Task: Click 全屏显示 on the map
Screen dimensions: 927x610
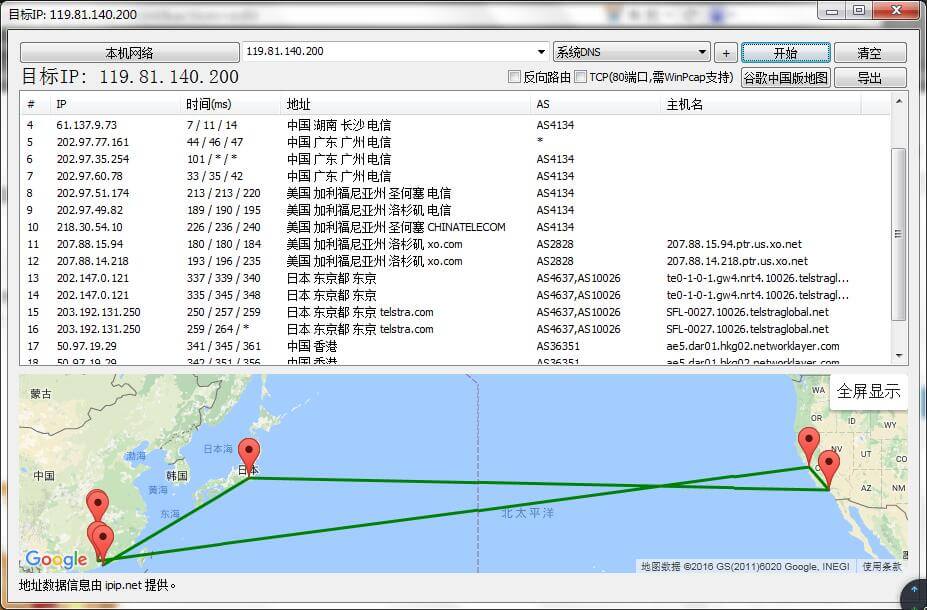Action: pos(868,391)
